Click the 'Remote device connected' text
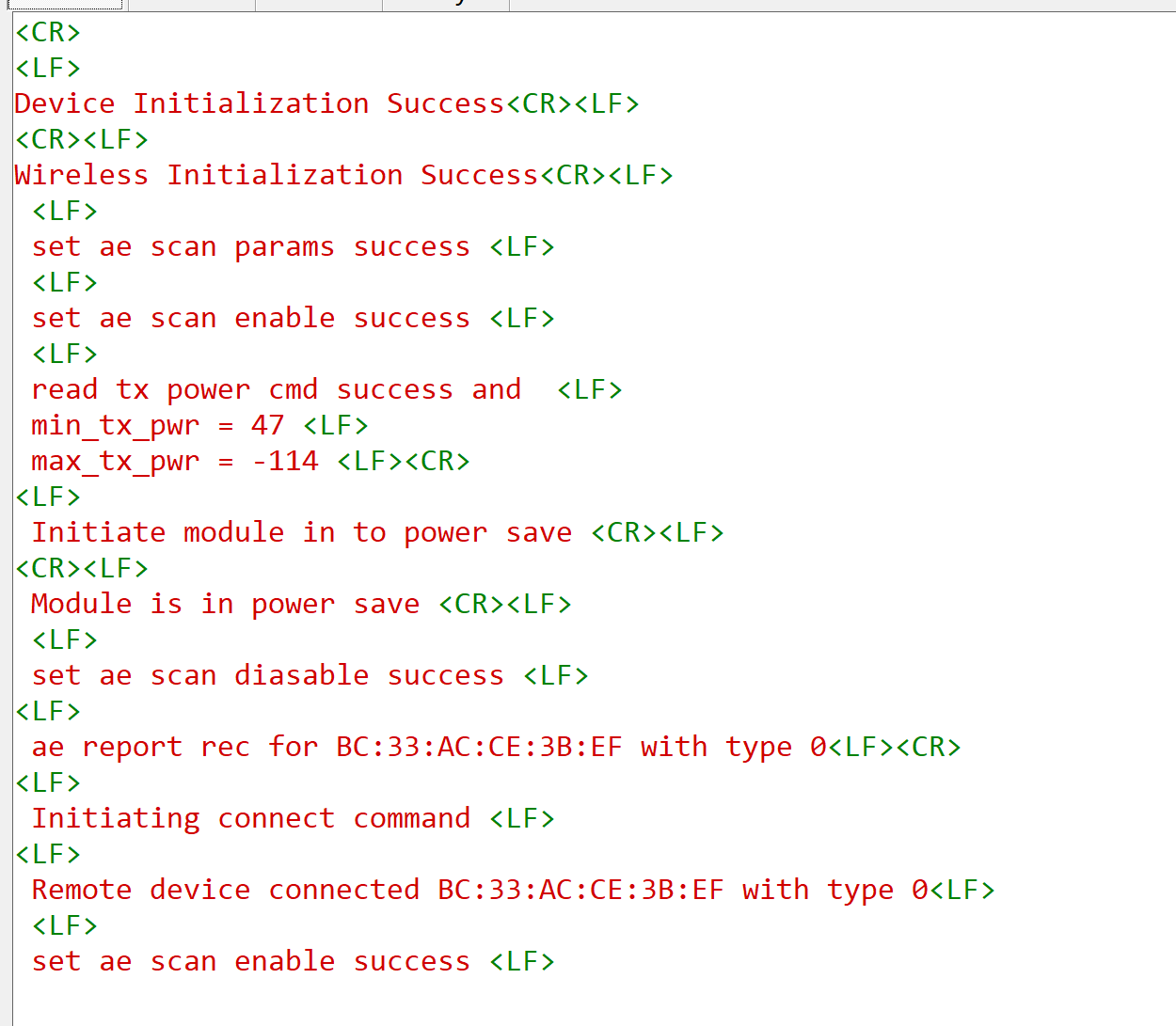The height and width of the screenshot is (1026, 1176). [225, 890]
